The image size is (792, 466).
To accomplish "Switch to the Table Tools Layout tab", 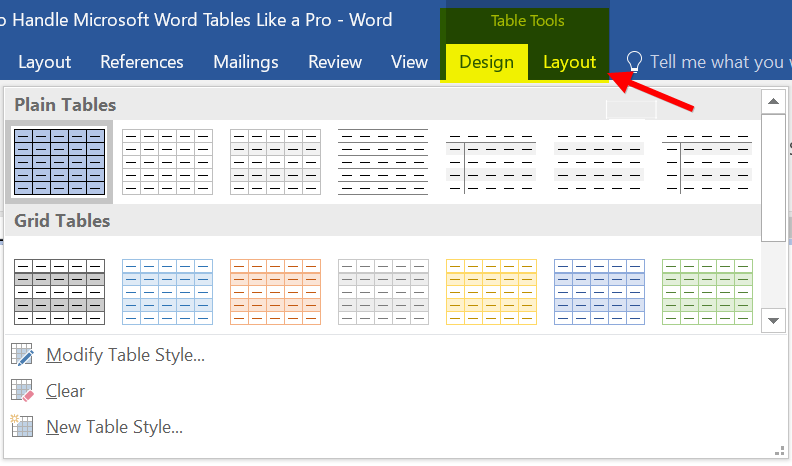I will point(569,62).
